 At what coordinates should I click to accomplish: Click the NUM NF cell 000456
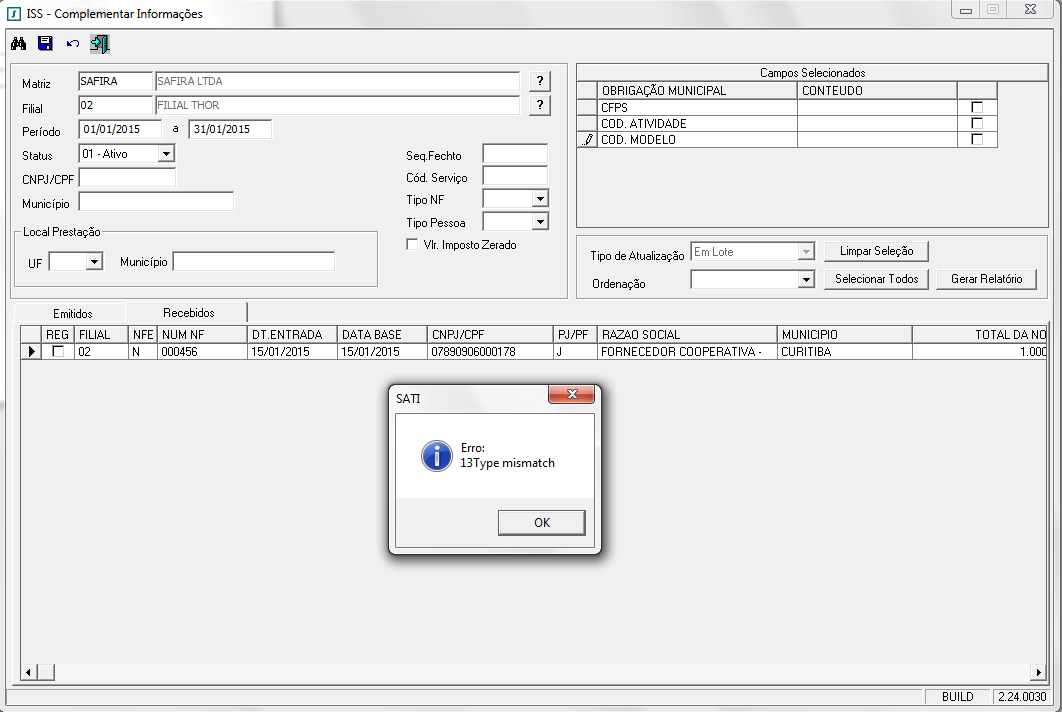(x=202, y=352)
